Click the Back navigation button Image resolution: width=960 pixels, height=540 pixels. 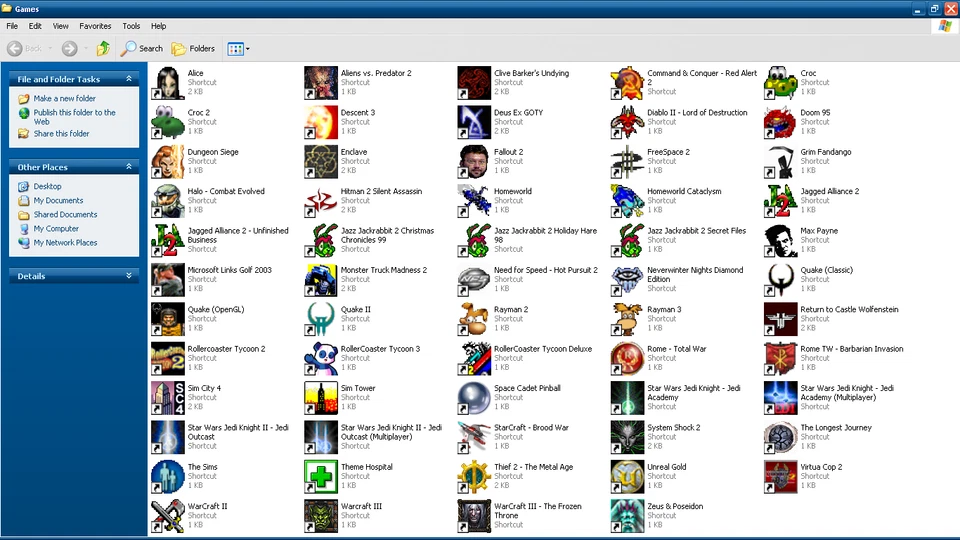pyautogui.click(x=25, y=48)
